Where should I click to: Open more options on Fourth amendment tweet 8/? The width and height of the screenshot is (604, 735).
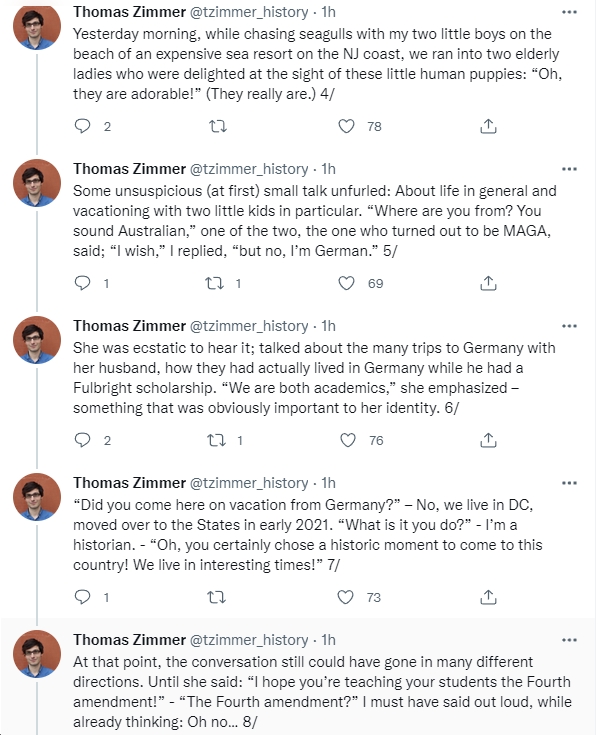(x=569, y=640)
